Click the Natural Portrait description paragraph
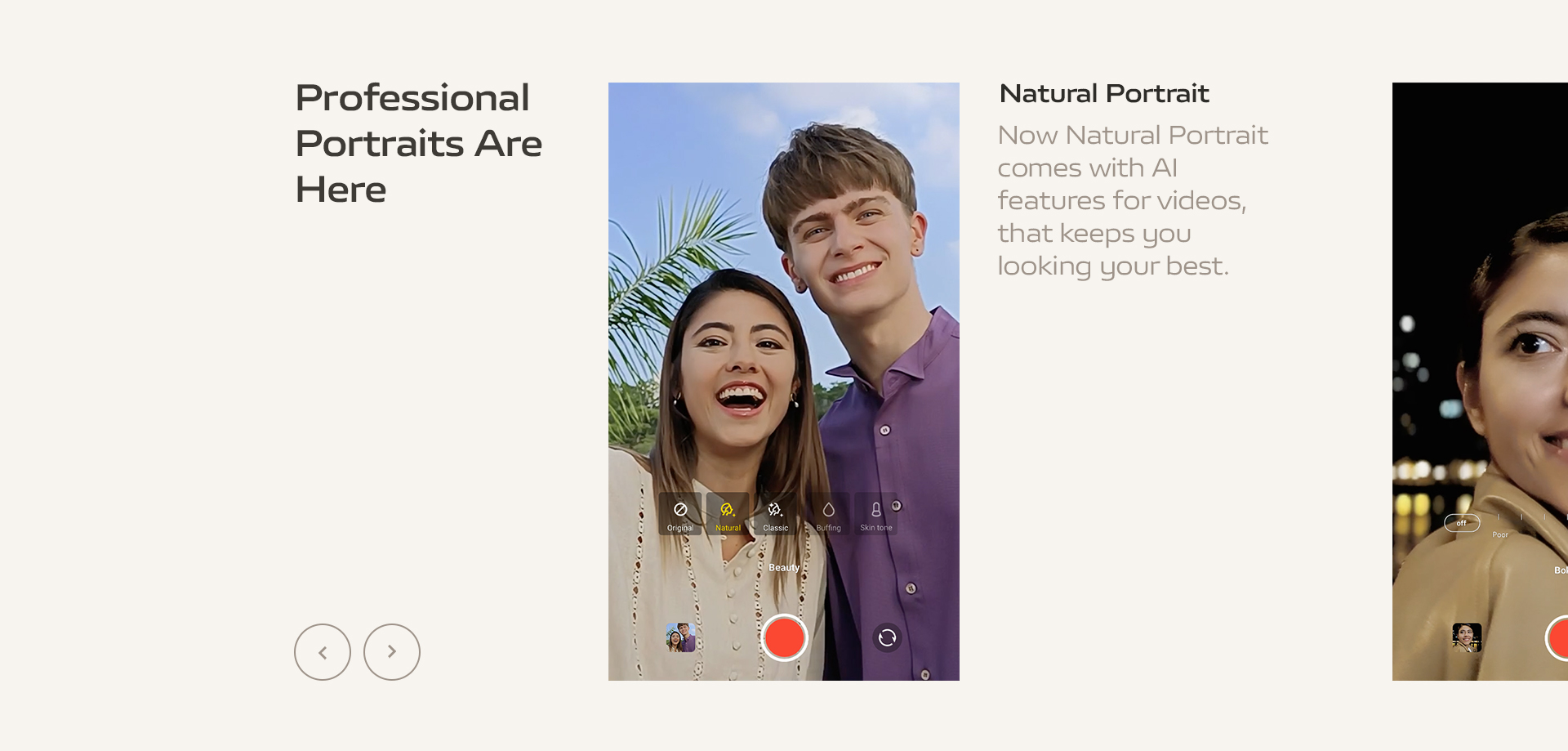The image size is (1568, 751). click(1133, 201)
